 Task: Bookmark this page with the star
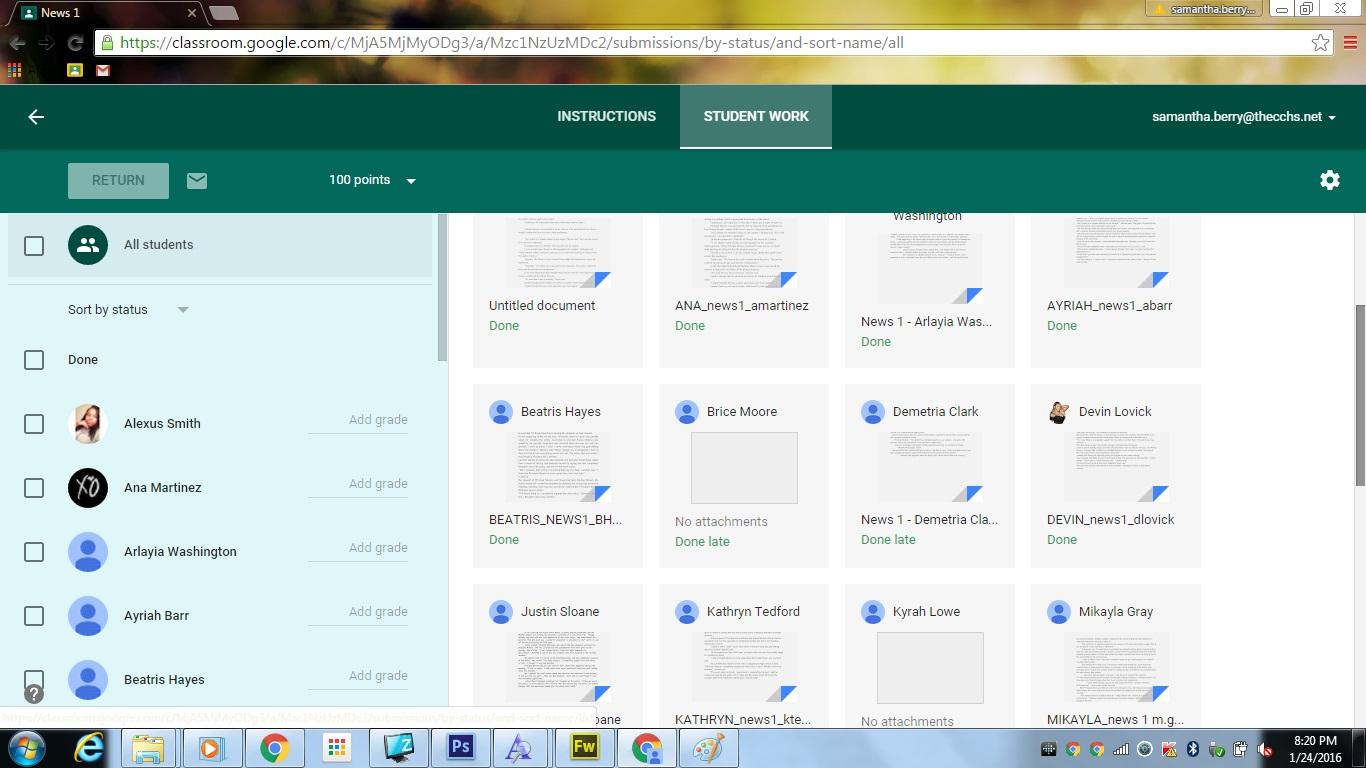pos(1320,43)
